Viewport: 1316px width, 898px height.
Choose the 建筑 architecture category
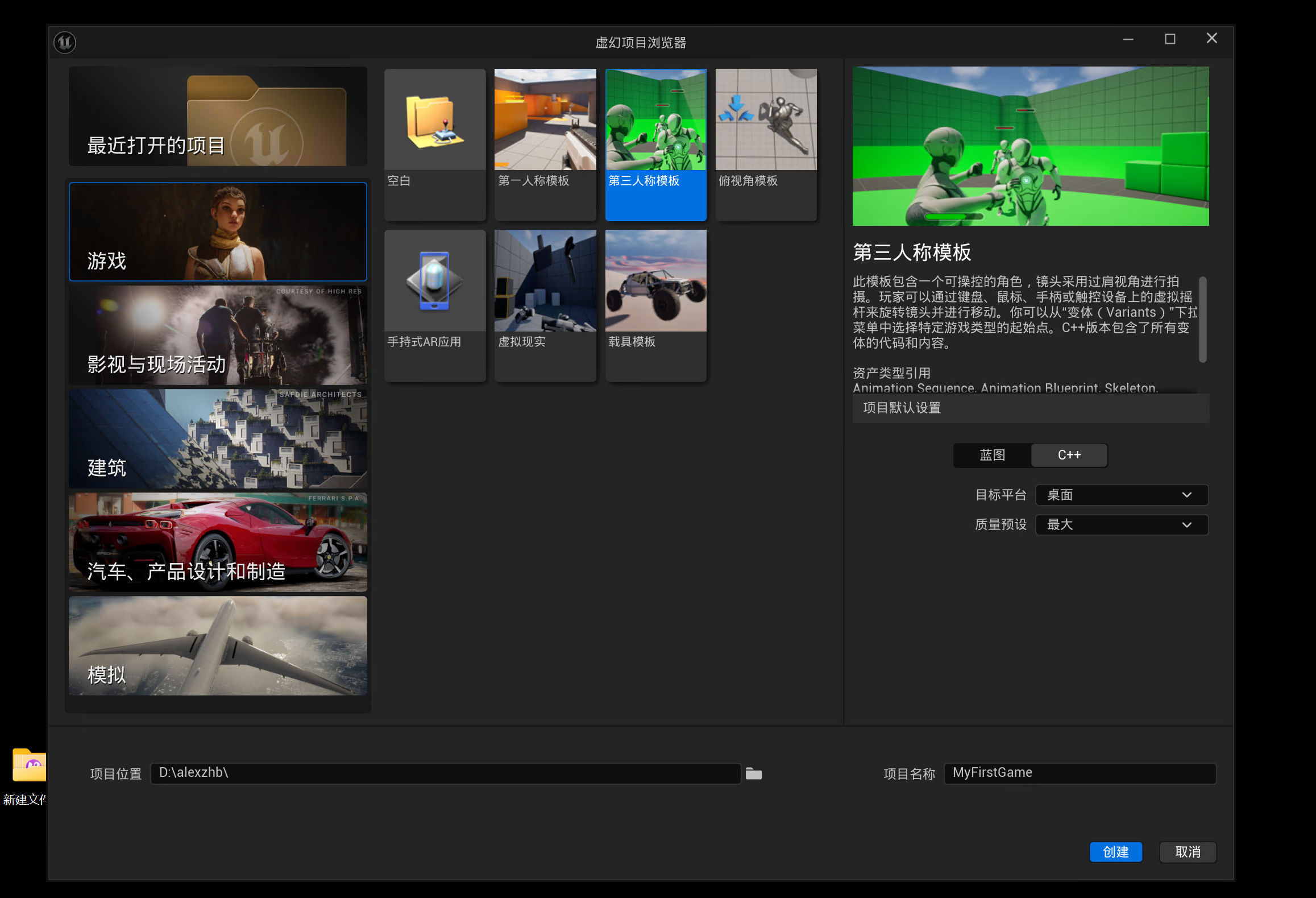pyautogui.click(x=218, y=438)
